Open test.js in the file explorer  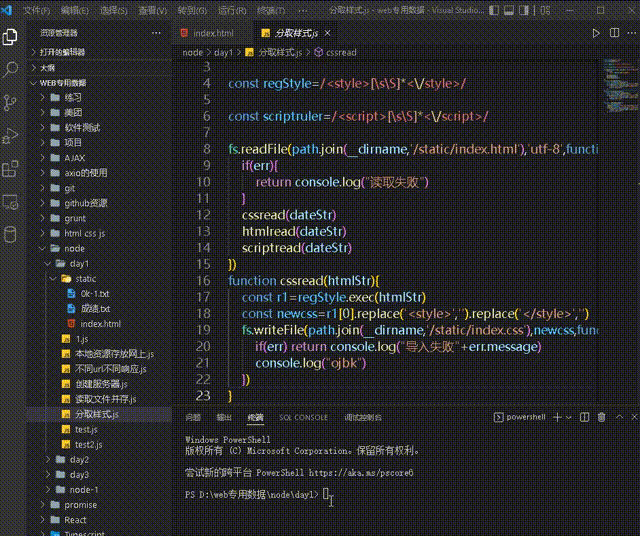(x=85, y=429)
